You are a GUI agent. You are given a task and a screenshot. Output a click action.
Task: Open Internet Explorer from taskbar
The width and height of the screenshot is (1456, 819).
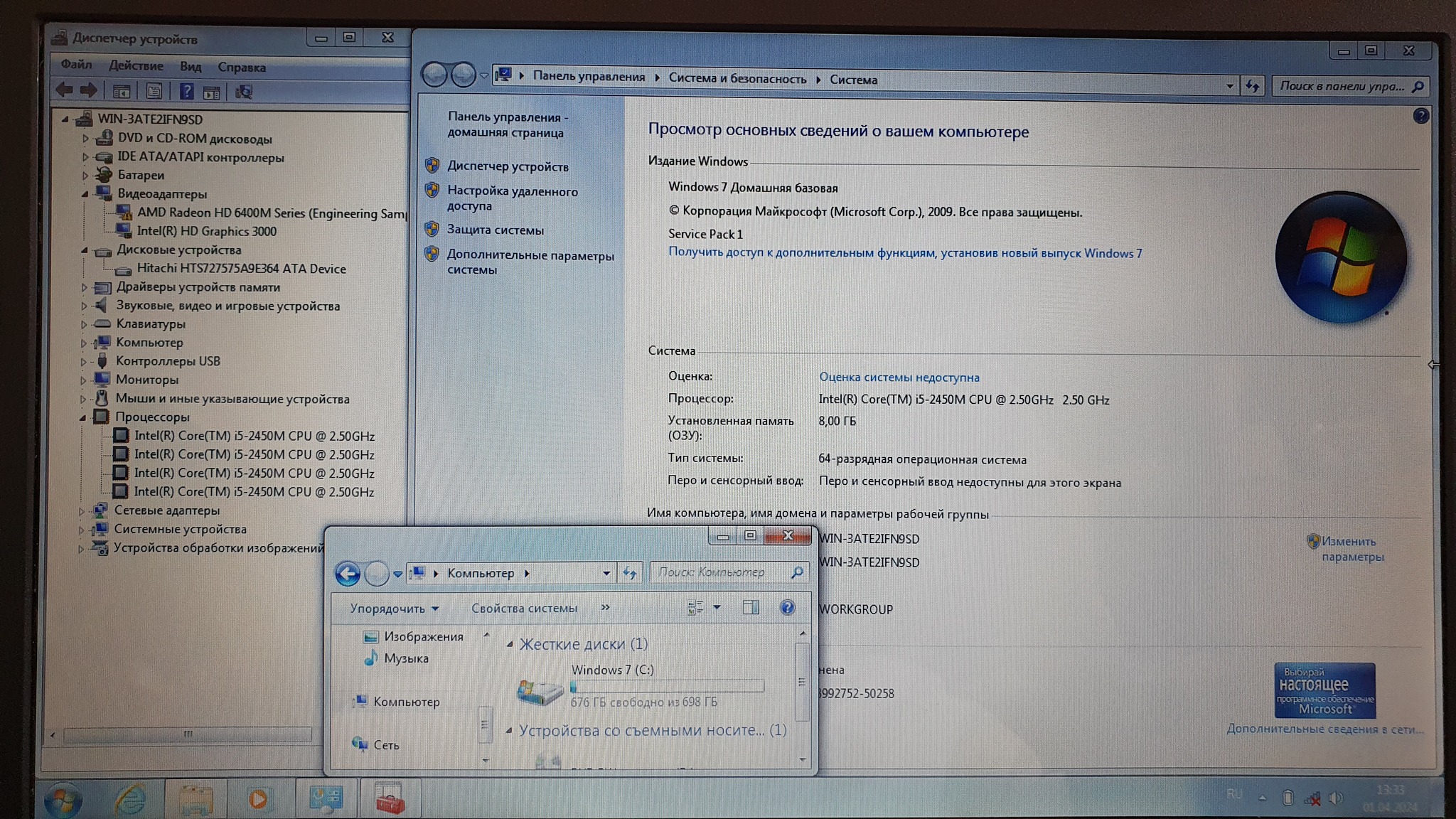pyautogui.click(x=130, y=799)
